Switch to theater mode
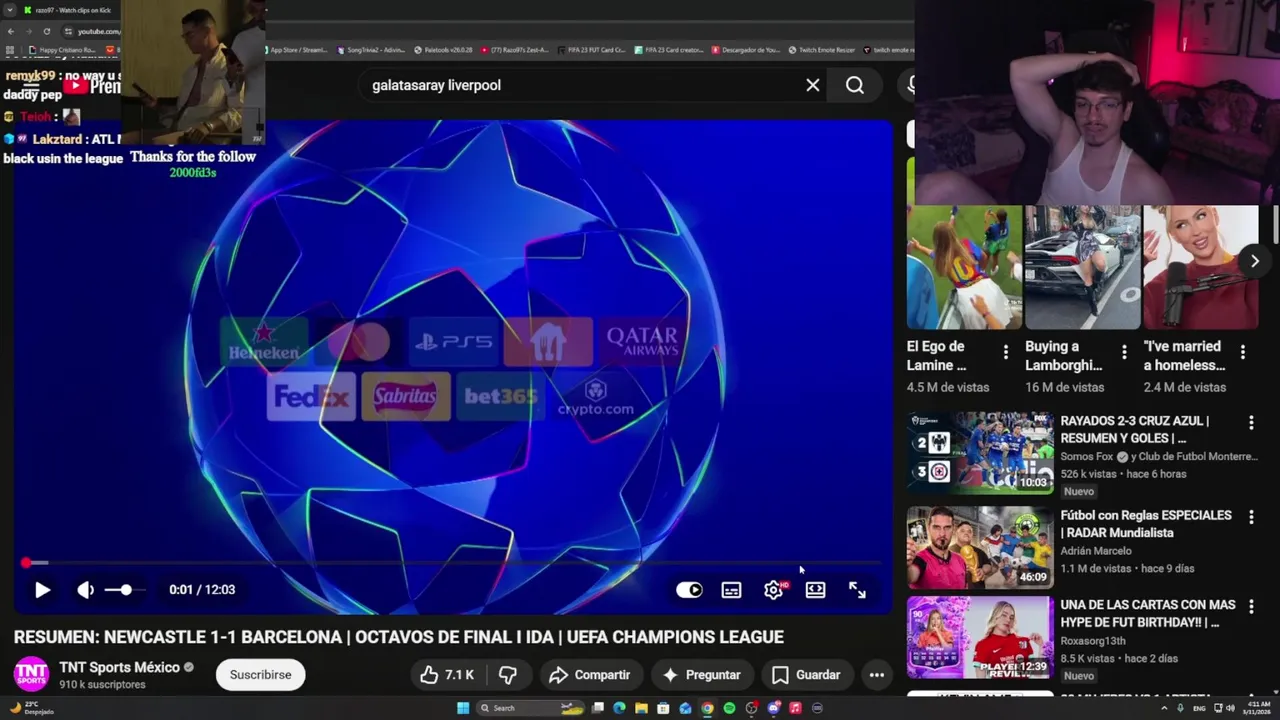1280x720 pixels. tap(815, 590)
